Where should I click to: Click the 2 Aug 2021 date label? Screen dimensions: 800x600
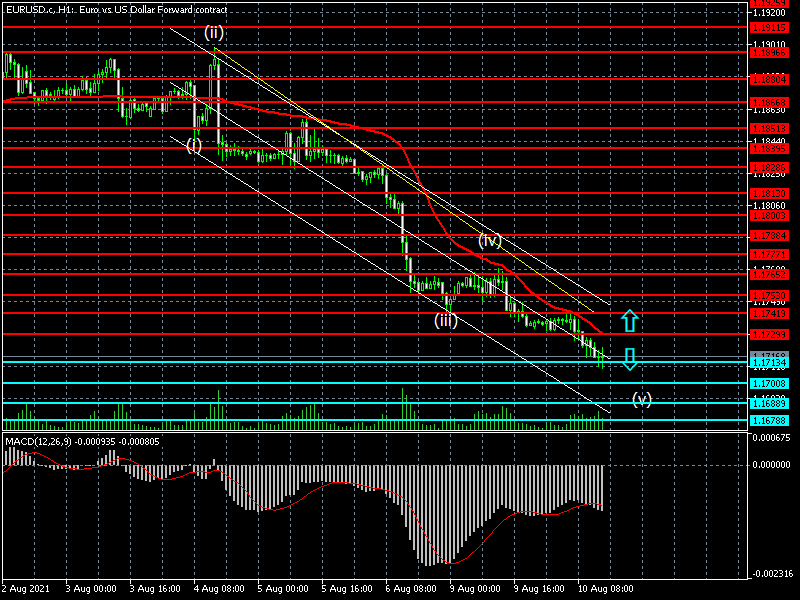(27, 588)
